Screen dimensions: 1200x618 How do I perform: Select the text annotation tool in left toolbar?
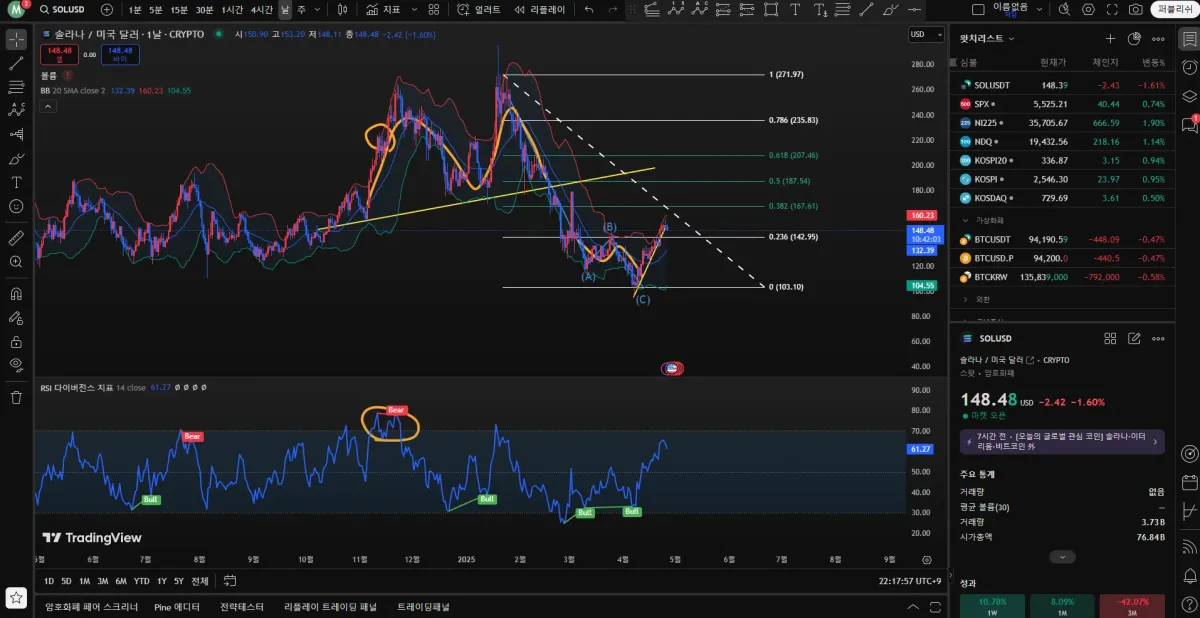point(16,182)
